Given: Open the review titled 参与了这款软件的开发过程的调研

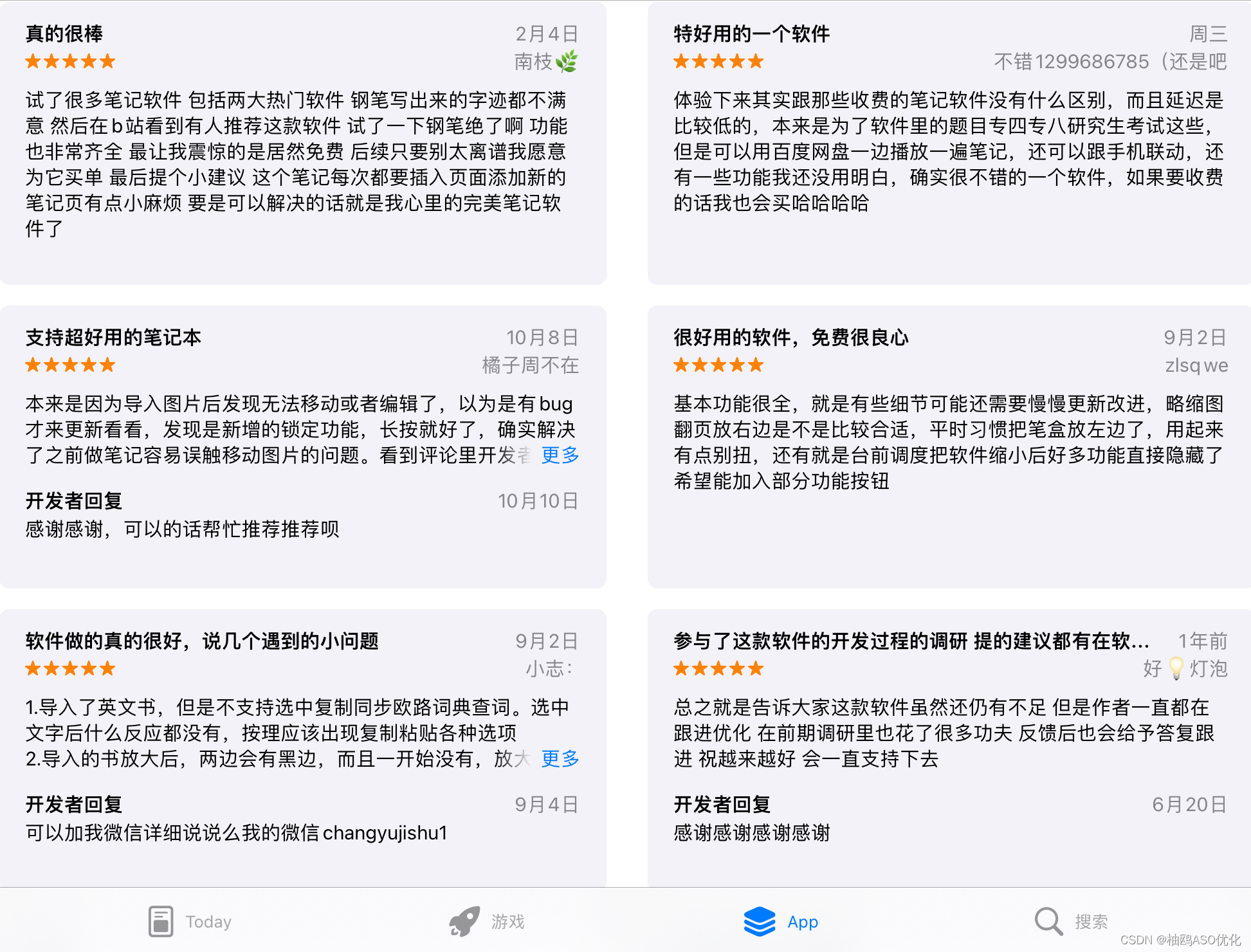Looking at the screenshot, I should 911,641.
